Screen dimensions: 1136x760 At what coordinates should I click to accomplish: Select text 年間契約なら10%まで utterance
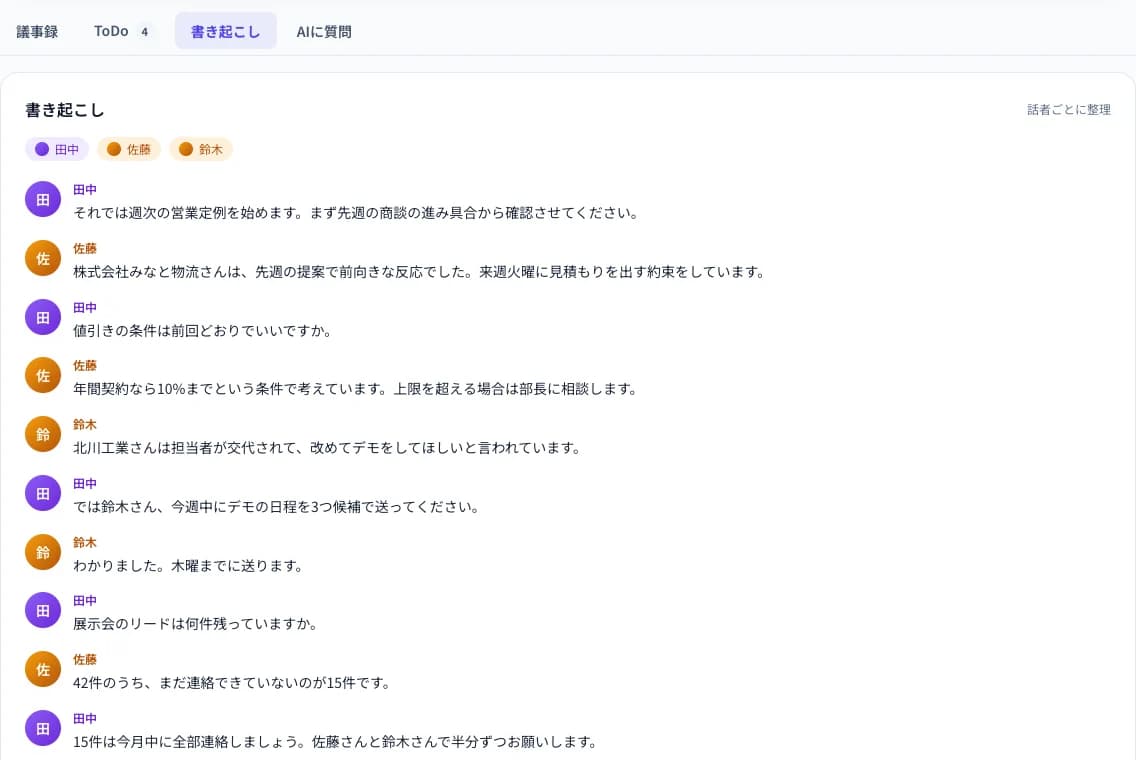355,389
